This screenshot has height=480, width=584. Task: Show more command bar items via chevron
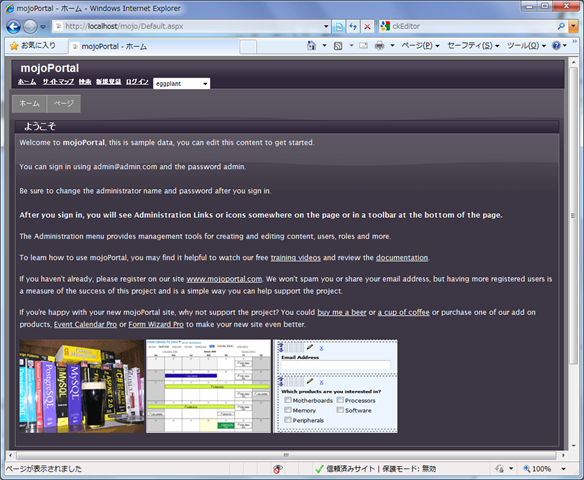(x=575, y=41)
